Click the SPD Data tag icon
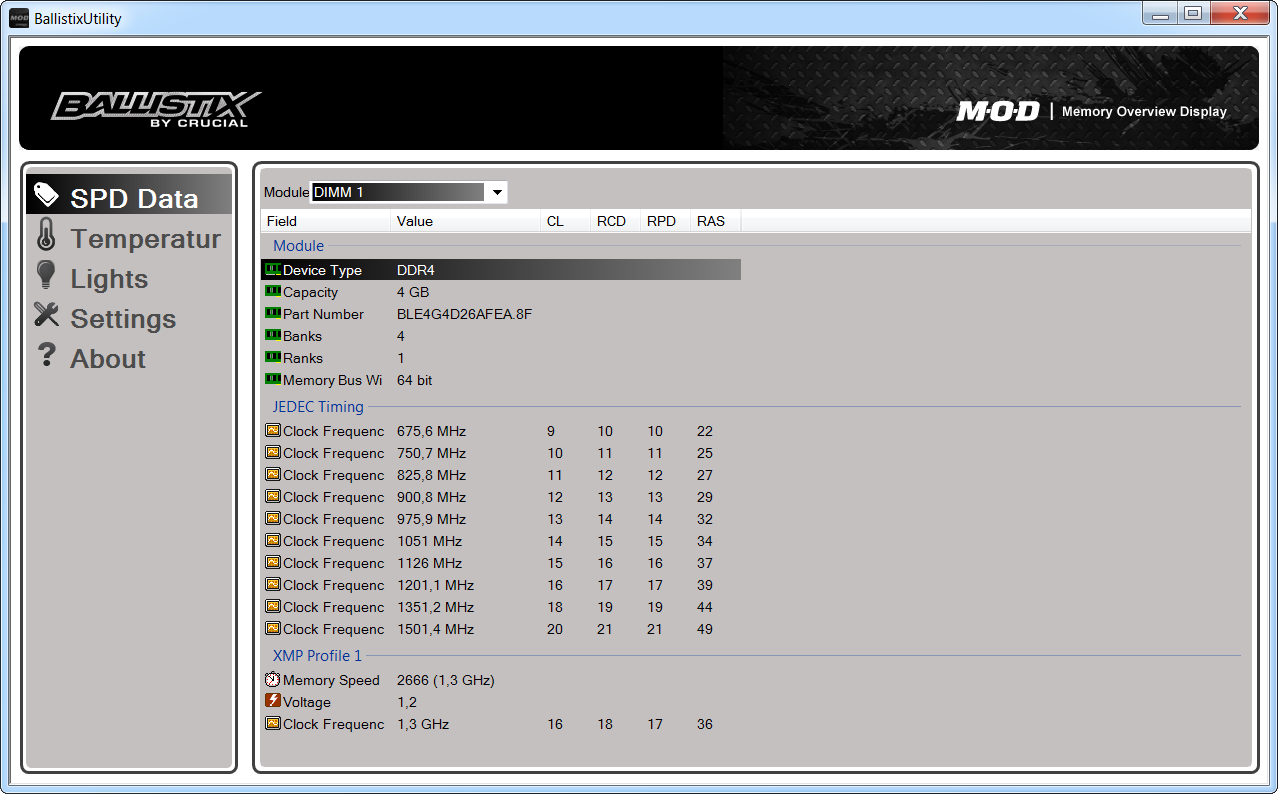Viewport: 1278px width, 794px height. pyautogui.click(x=46, y=195)
